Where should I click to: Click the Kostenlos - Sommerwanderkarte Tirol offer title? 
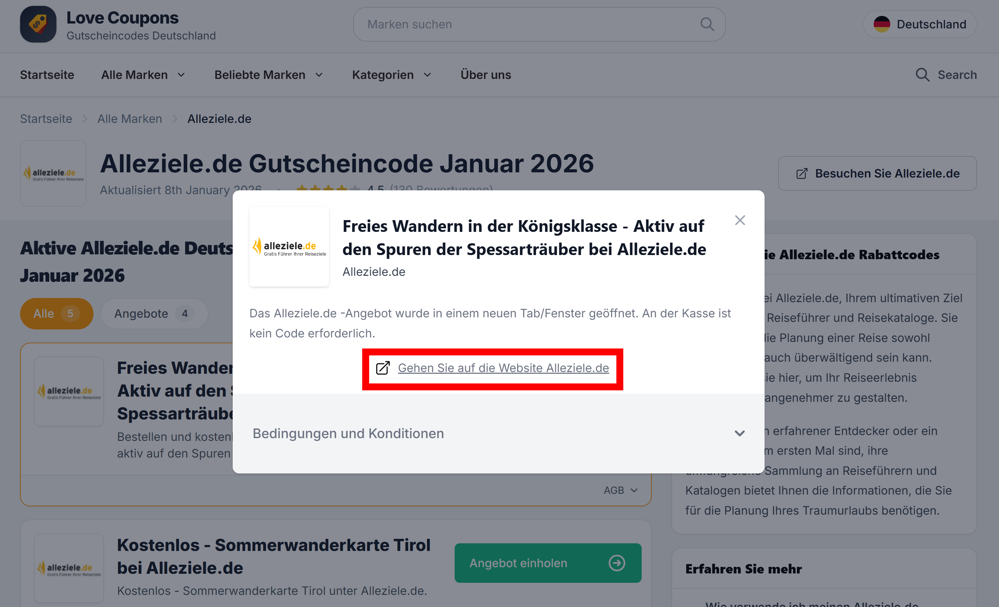click(x=274, y=556)
